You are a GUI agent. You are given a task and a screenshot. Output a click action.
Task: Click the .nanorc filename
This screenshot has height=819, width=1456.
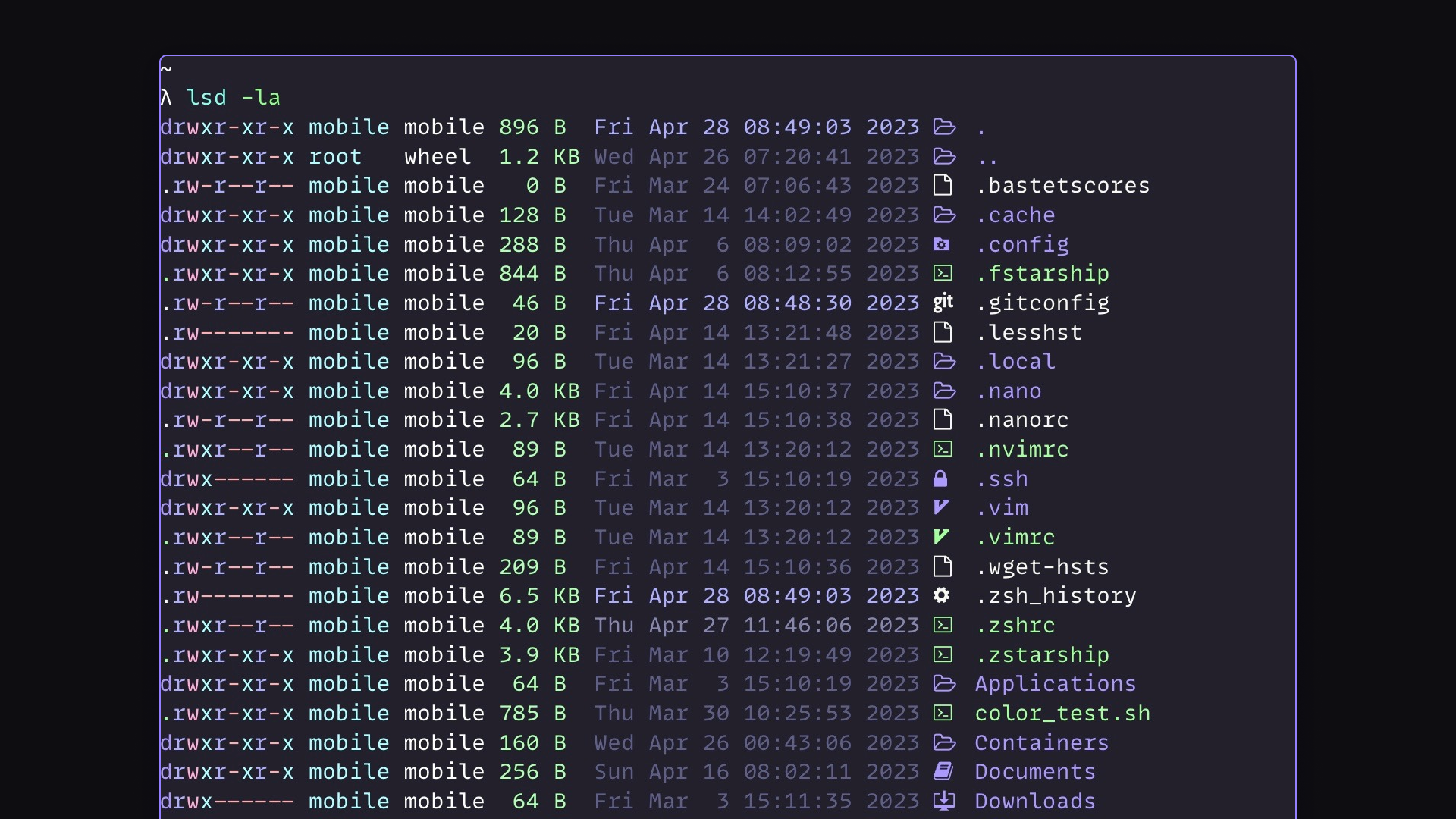1021,419
